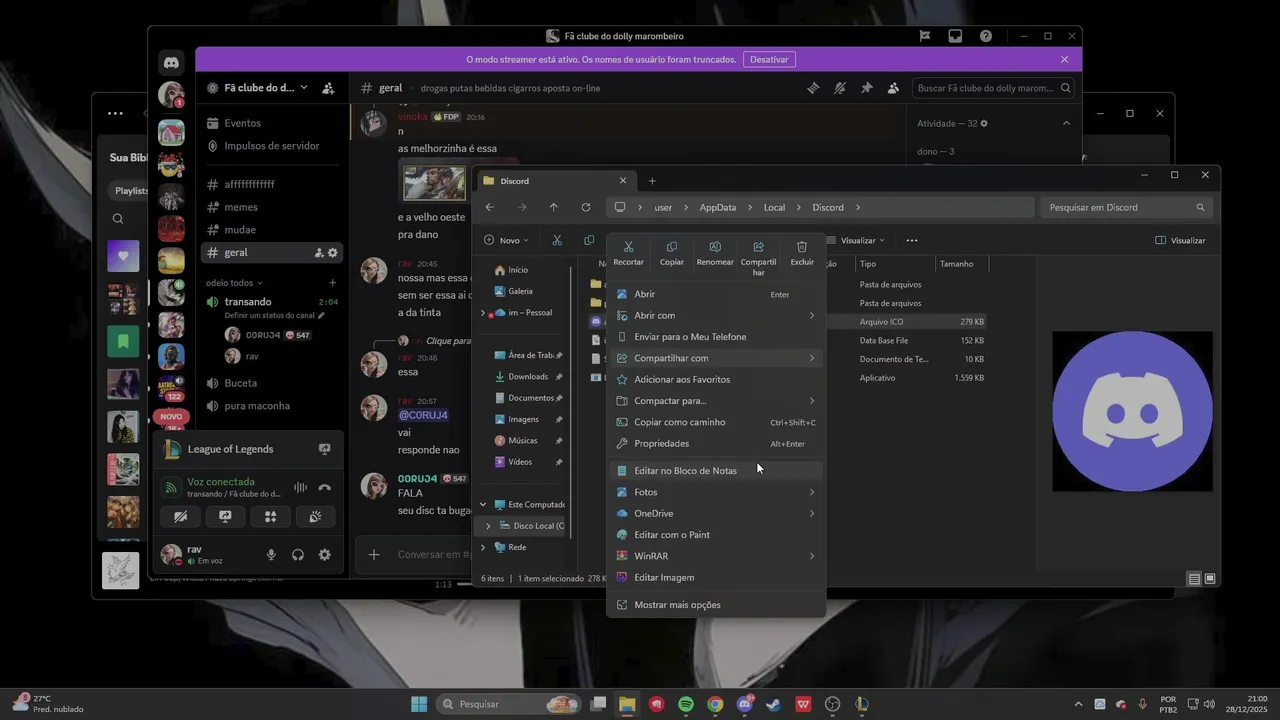Click Desativar in streamer mode banner

point(769,59)
